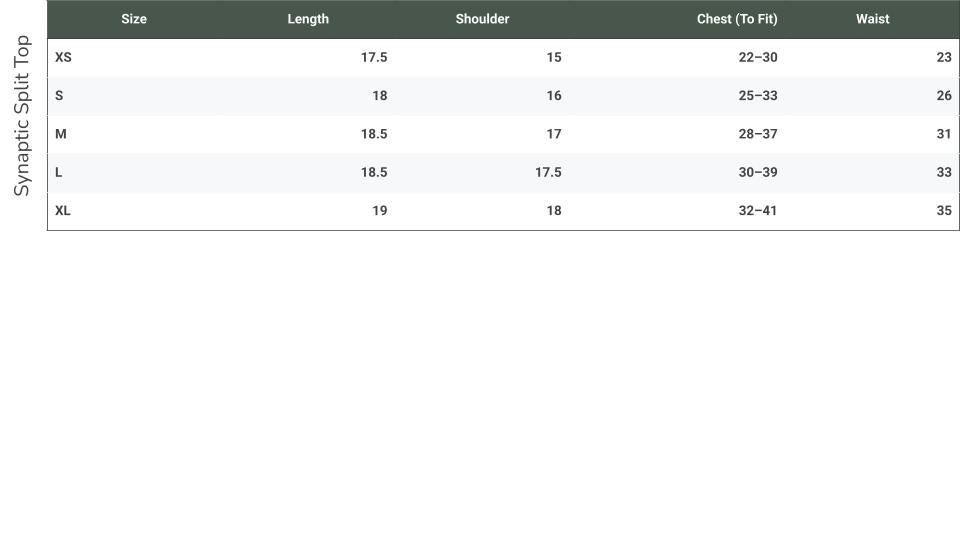Image resolution: width=960 pixels, height=540 pixels.
Task: Click the M row shoulder value 17
Action: coord(553,134)
